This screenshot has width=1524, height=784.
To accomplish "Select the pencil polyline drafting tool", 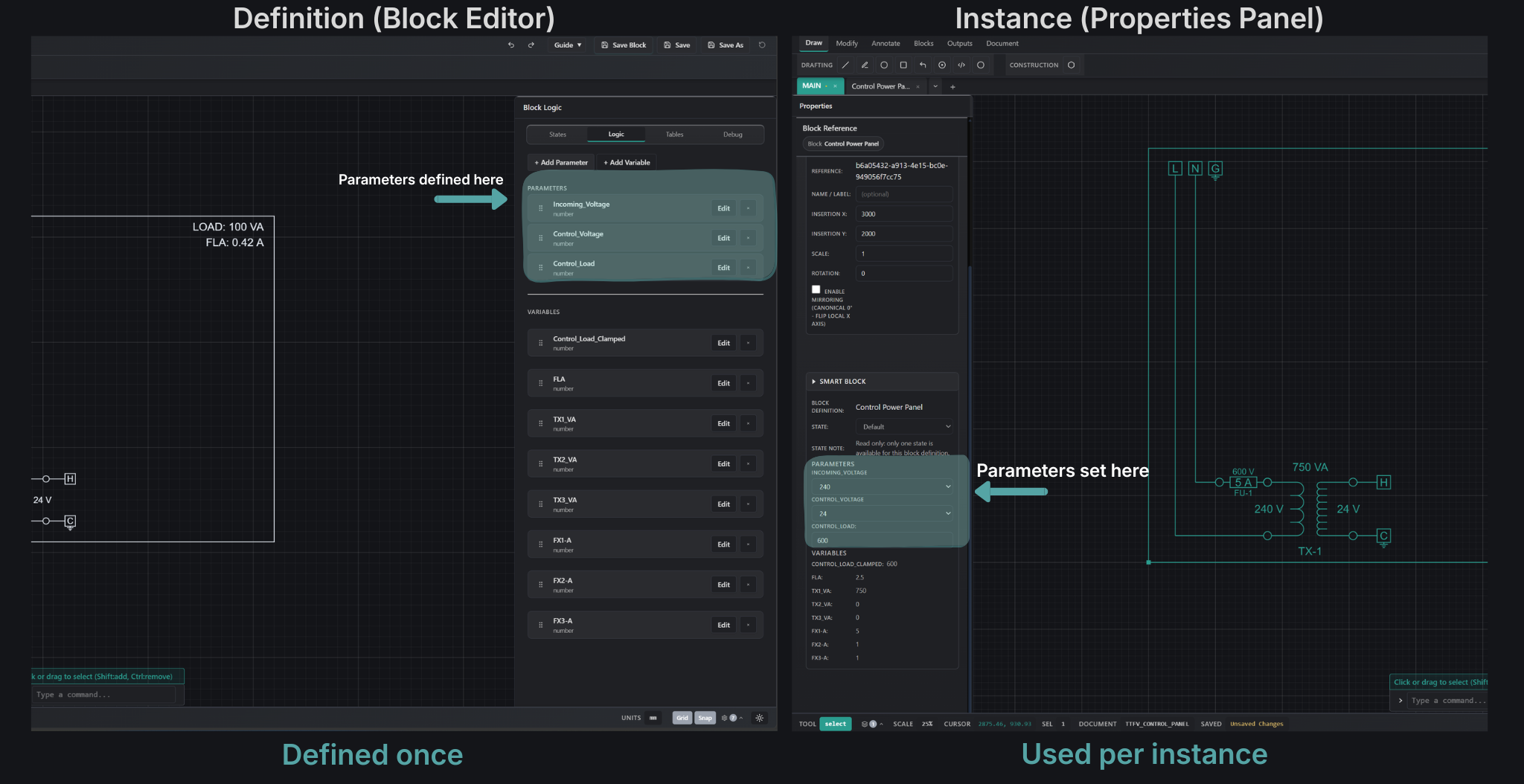I will [x=865, y=65].
